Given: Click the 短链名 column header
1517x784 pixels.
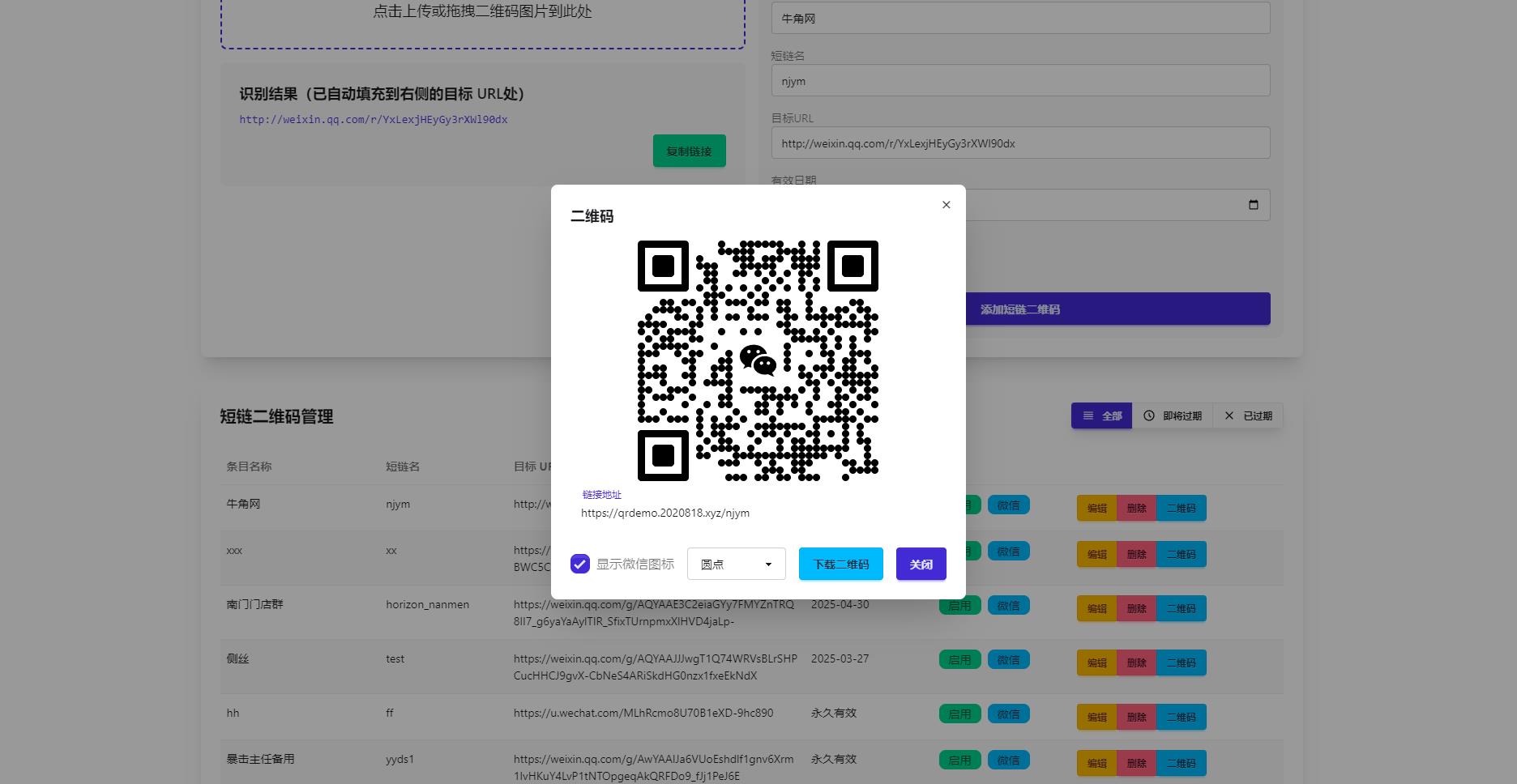Looking at the screenshot, I should click(403, 467).
